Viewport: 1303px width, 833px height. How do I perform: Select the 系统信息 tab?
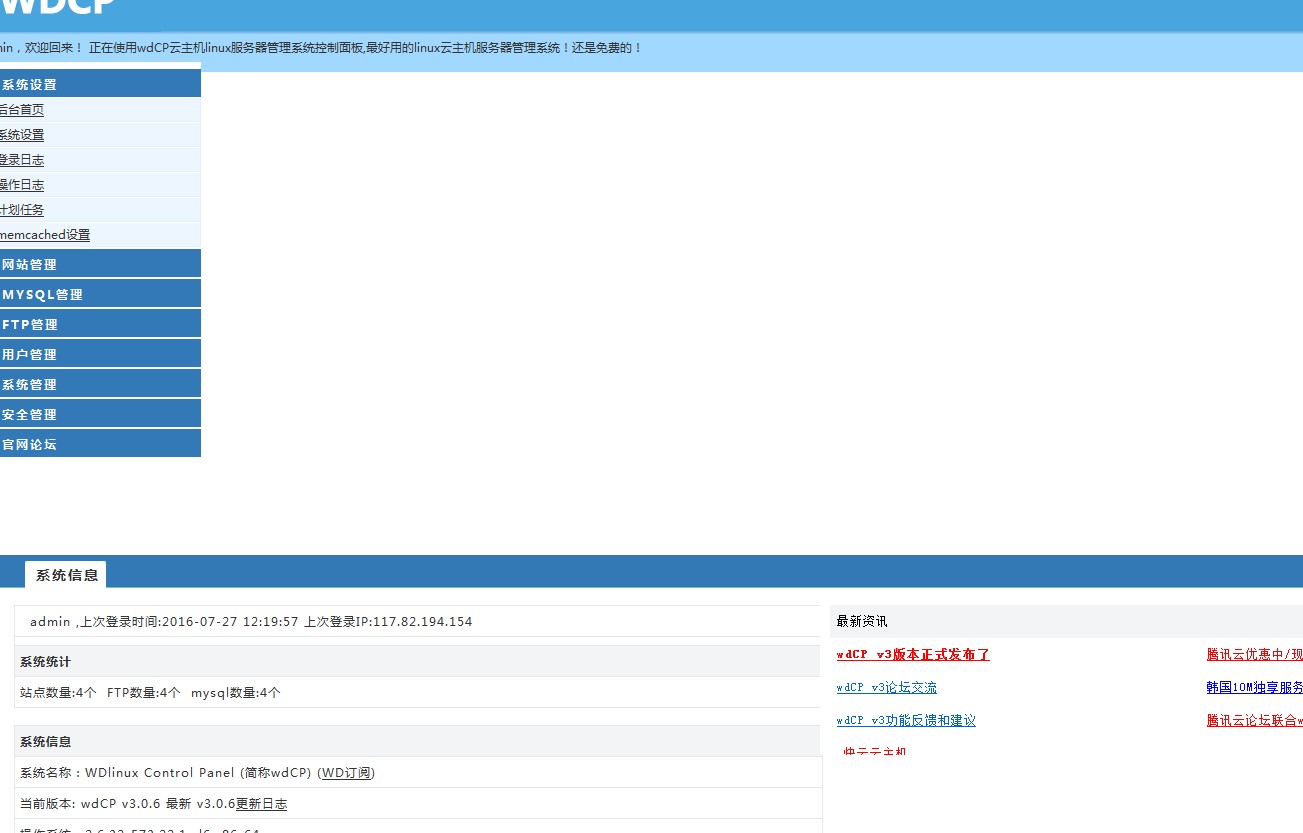point(66,575)
